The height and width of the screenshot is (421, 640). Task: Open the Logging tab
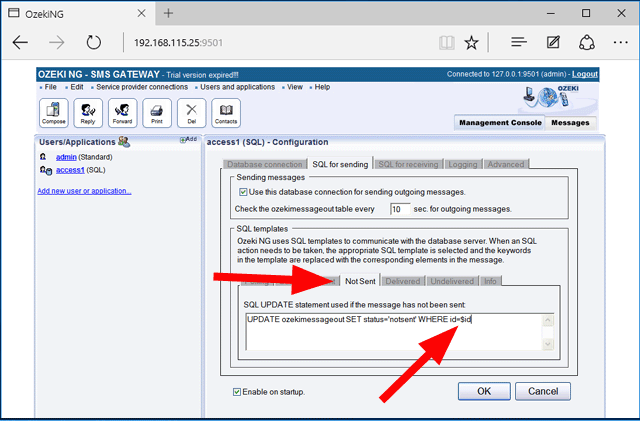tap(463, 164)
